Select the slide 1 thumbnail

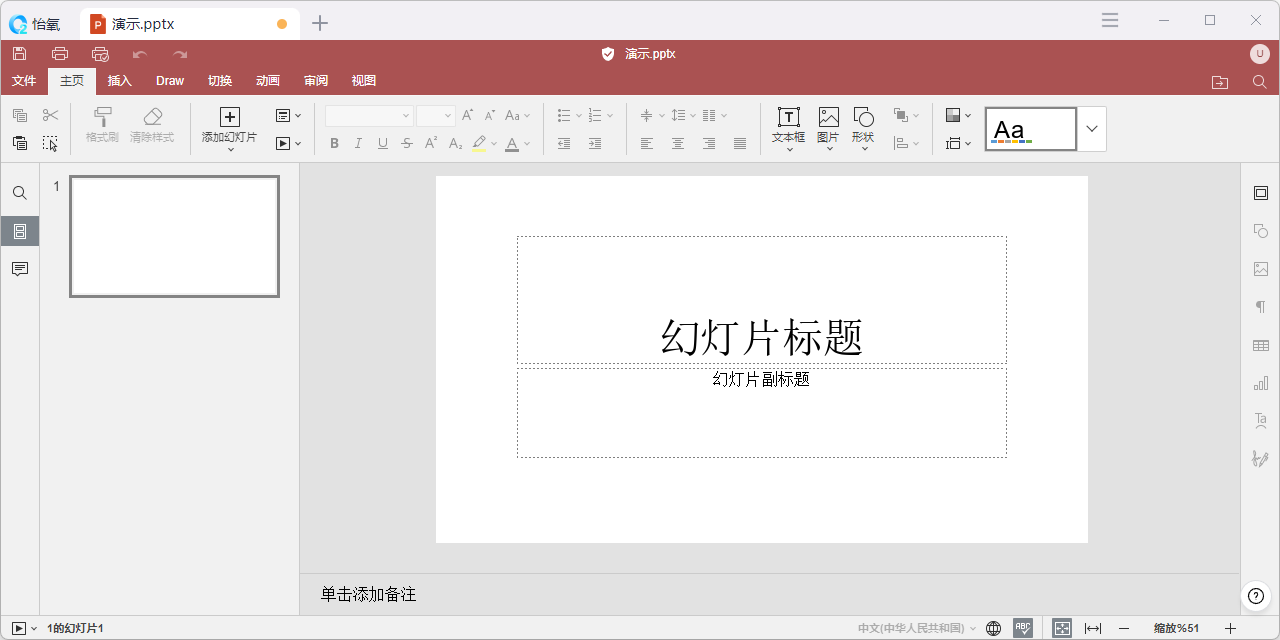click(174, 237)
